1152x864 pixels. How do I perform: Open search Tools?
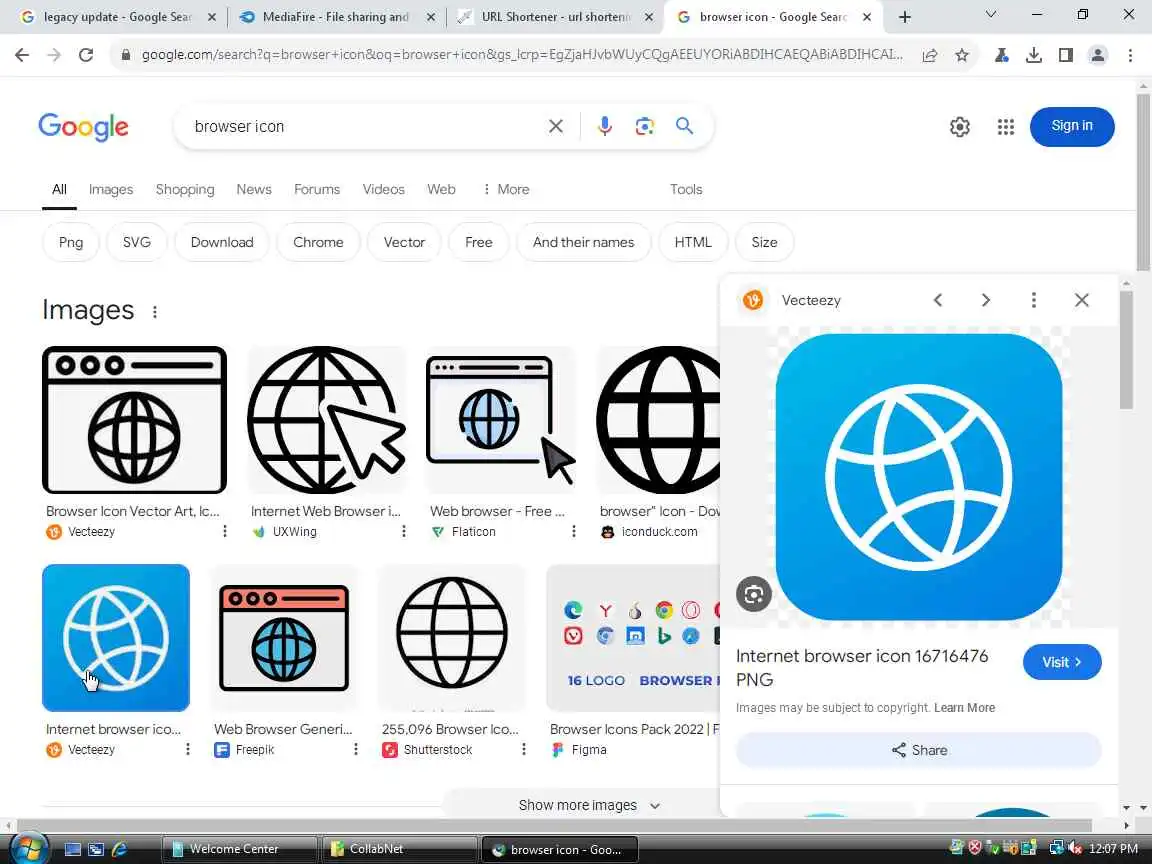(x=686, y=190)
